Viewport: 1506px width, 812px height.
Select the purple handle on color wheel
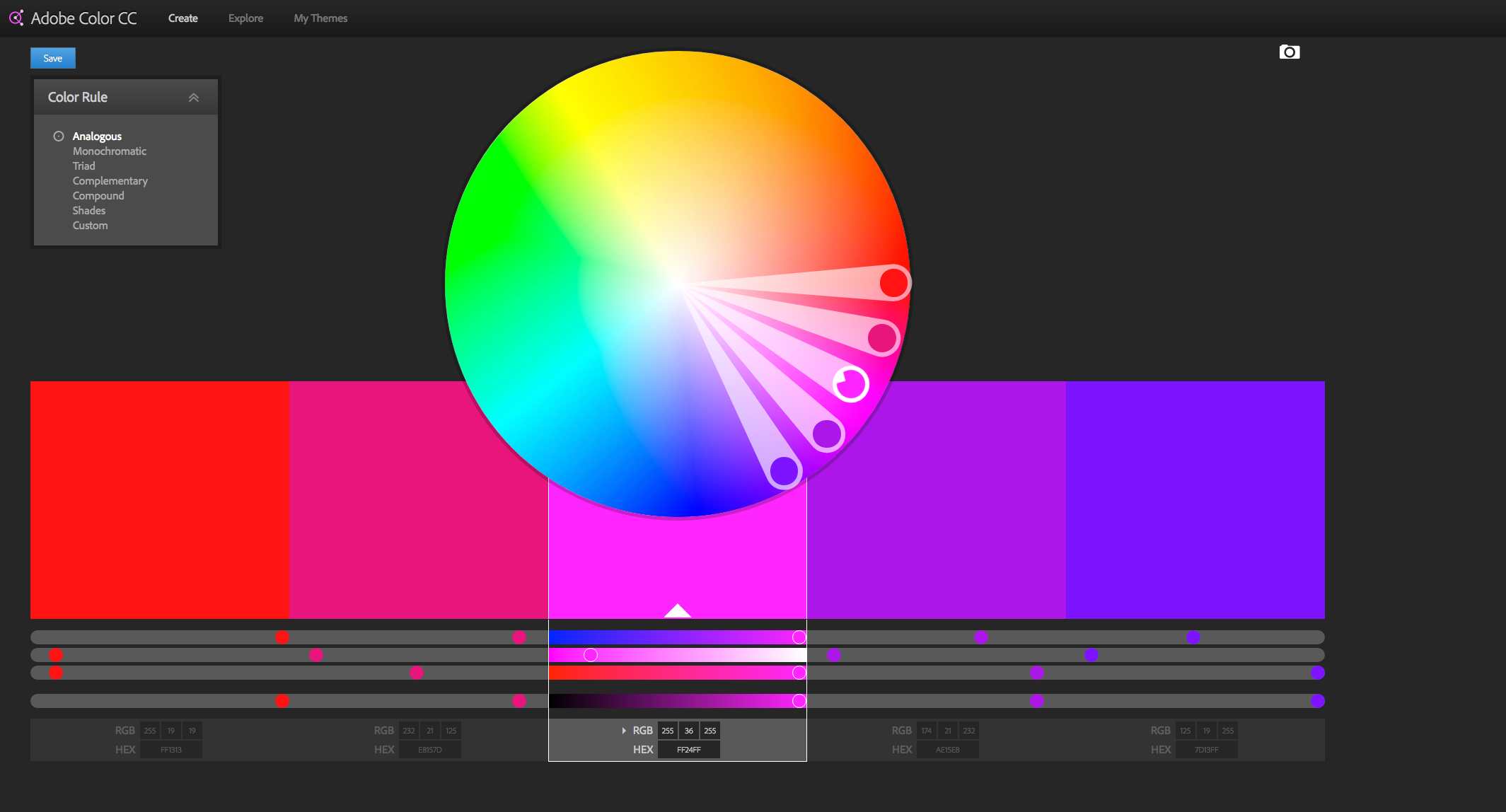pyautogui.click(x=827, y=434)
